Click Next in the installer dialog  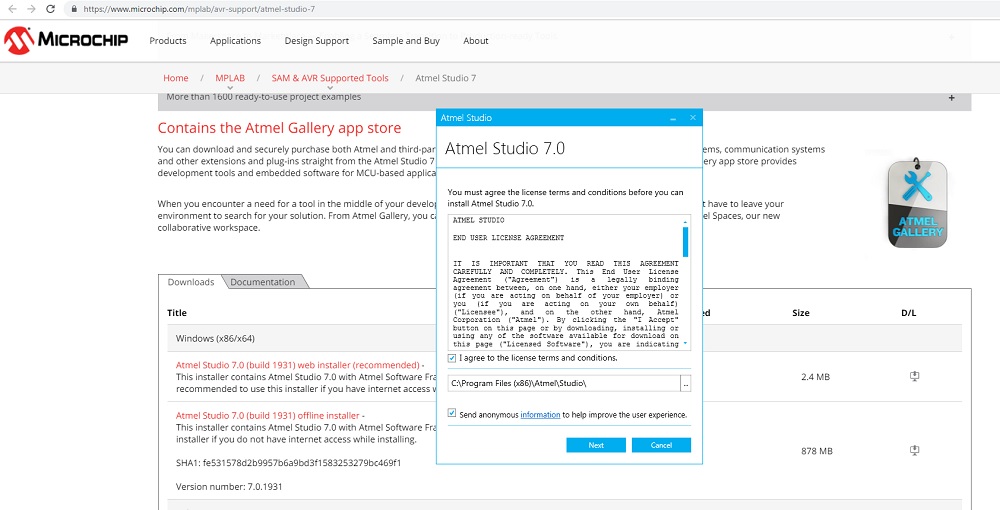pos(596,445)
